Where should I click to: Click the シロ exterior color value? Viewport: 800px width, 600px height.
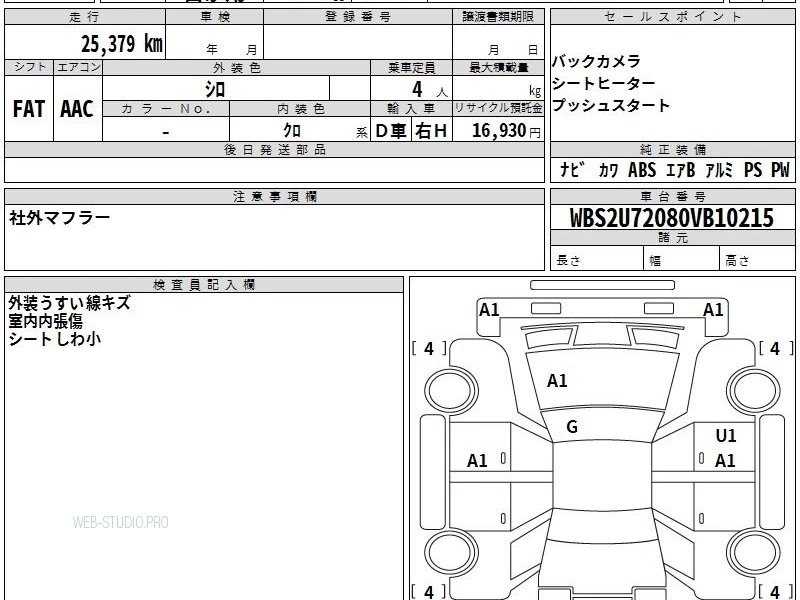coord(215,89)
